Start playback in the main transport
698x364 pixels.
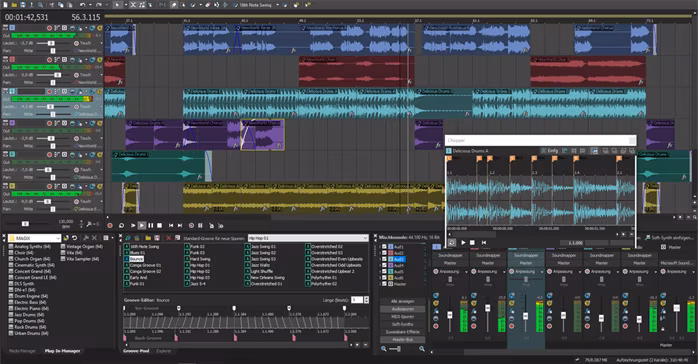point(142,226)
